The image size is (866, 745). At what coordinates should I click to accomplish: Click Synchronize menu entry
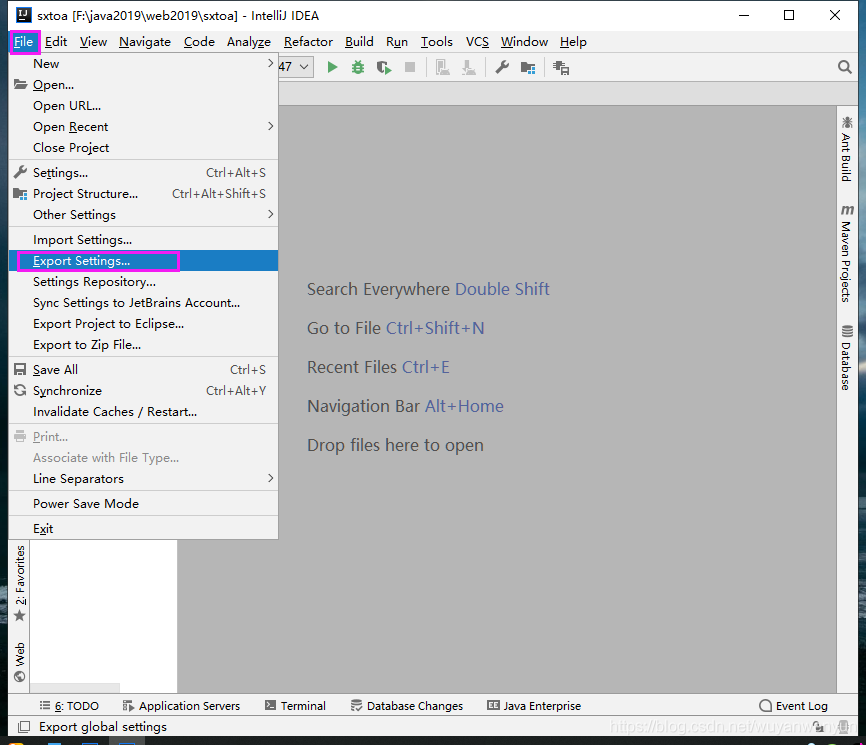click(144, 390)
